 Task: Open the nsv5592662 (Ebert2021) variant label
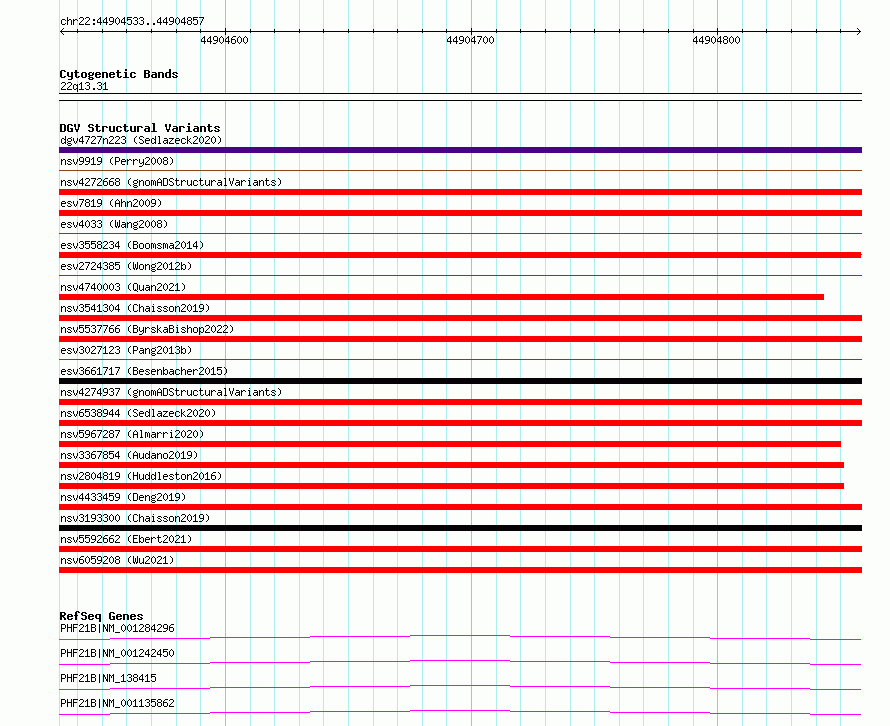(x=126, y=539)
